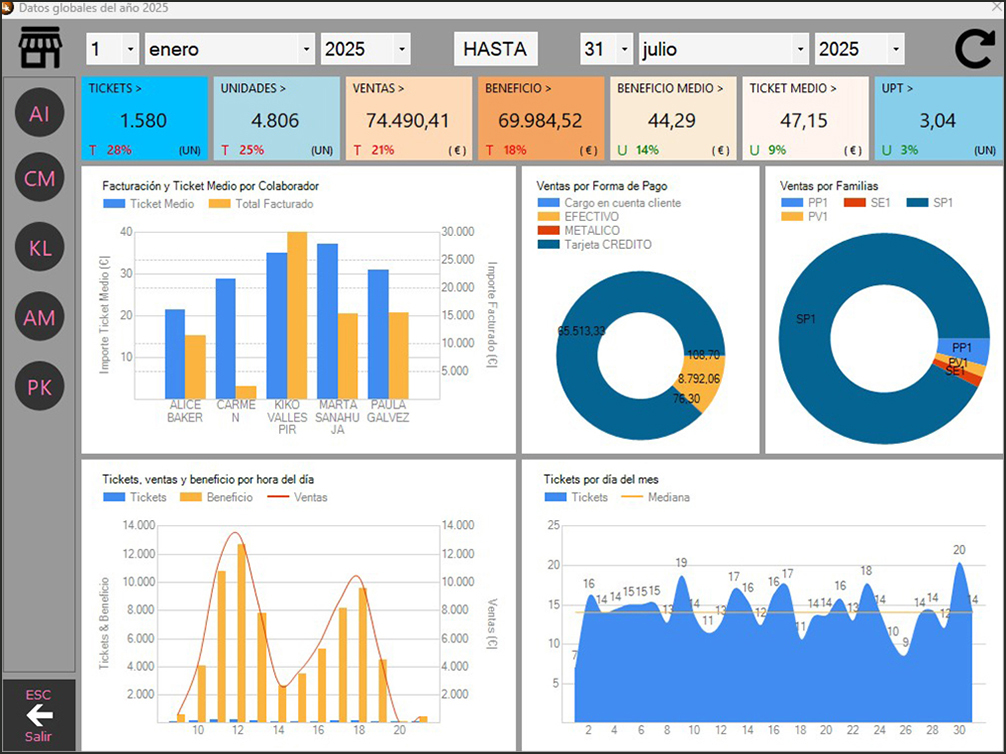
Task: Open the VENTAS summary tile
Action: 408,119
